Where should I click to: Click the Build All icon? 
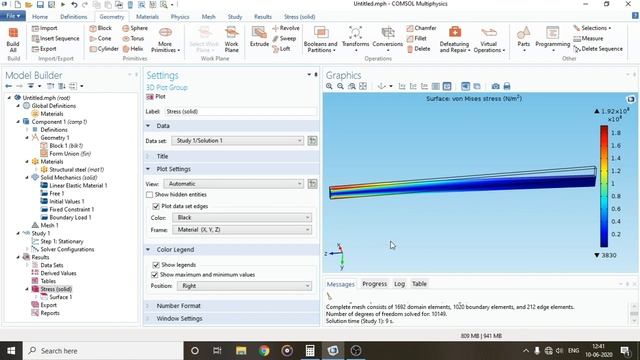point(13,39)
